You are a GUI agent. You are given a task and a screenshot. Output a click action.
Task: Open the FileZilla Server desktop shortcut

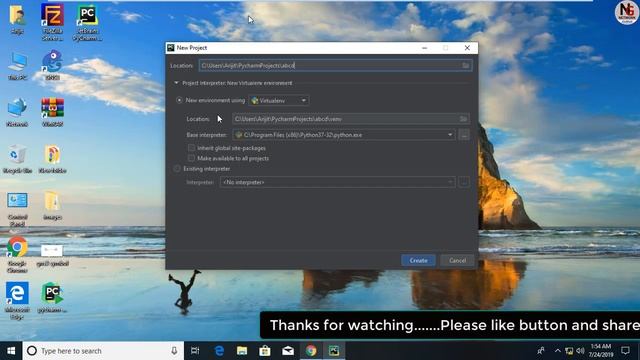pos(52,22)
